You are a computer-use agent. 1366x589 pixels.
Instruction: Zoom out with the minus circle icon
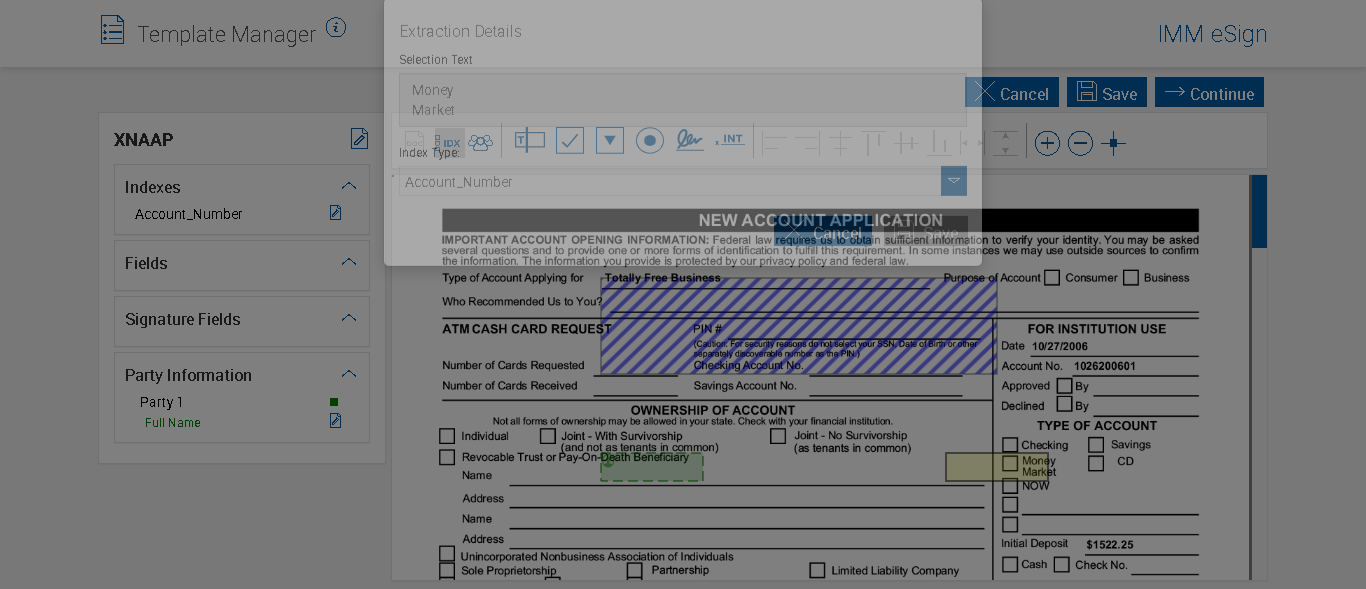tap(1080, 143)
